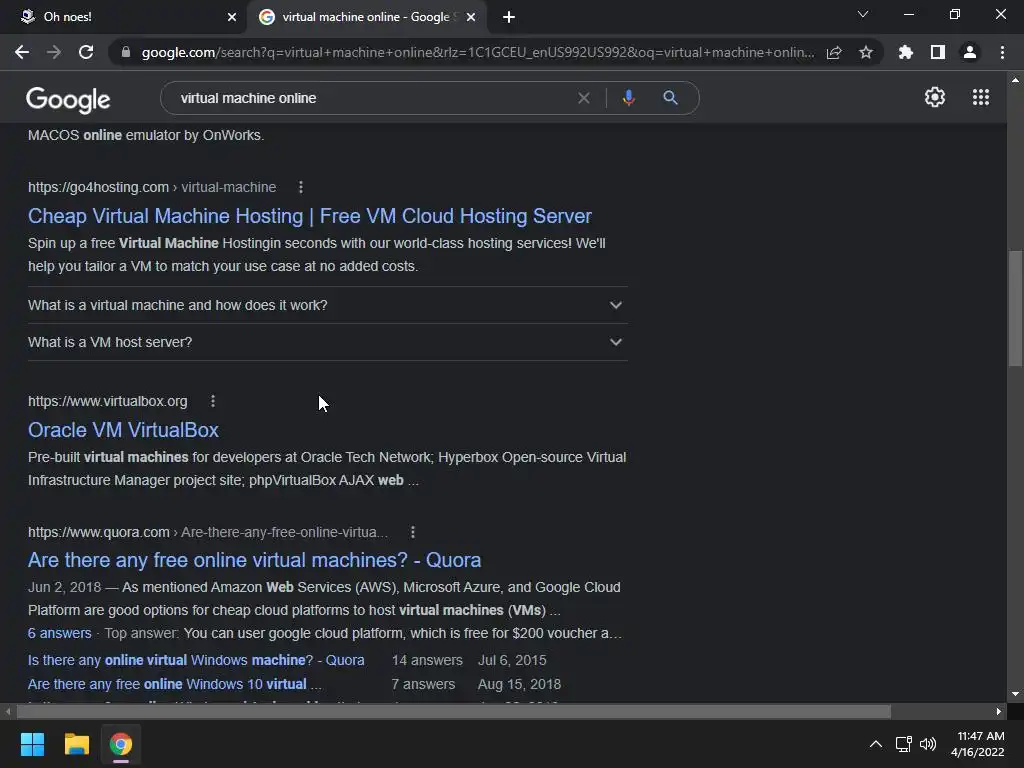The height and width of the screenshot is (768, 1024).
Task: Open the Chrome profile avatar menu
Action: click(x=970, y=52)
